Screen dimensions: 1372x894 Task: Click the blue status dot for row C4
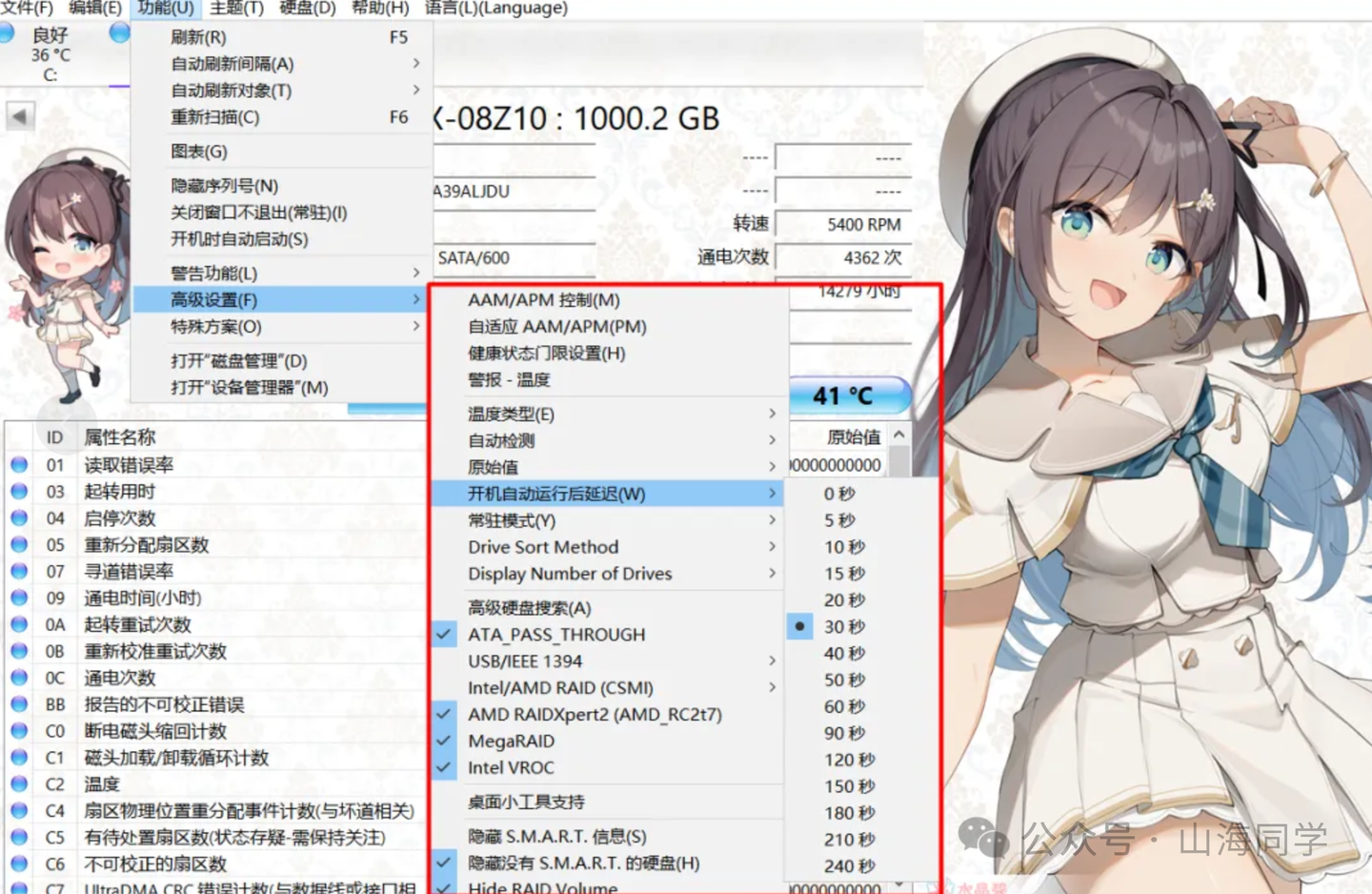19,810
